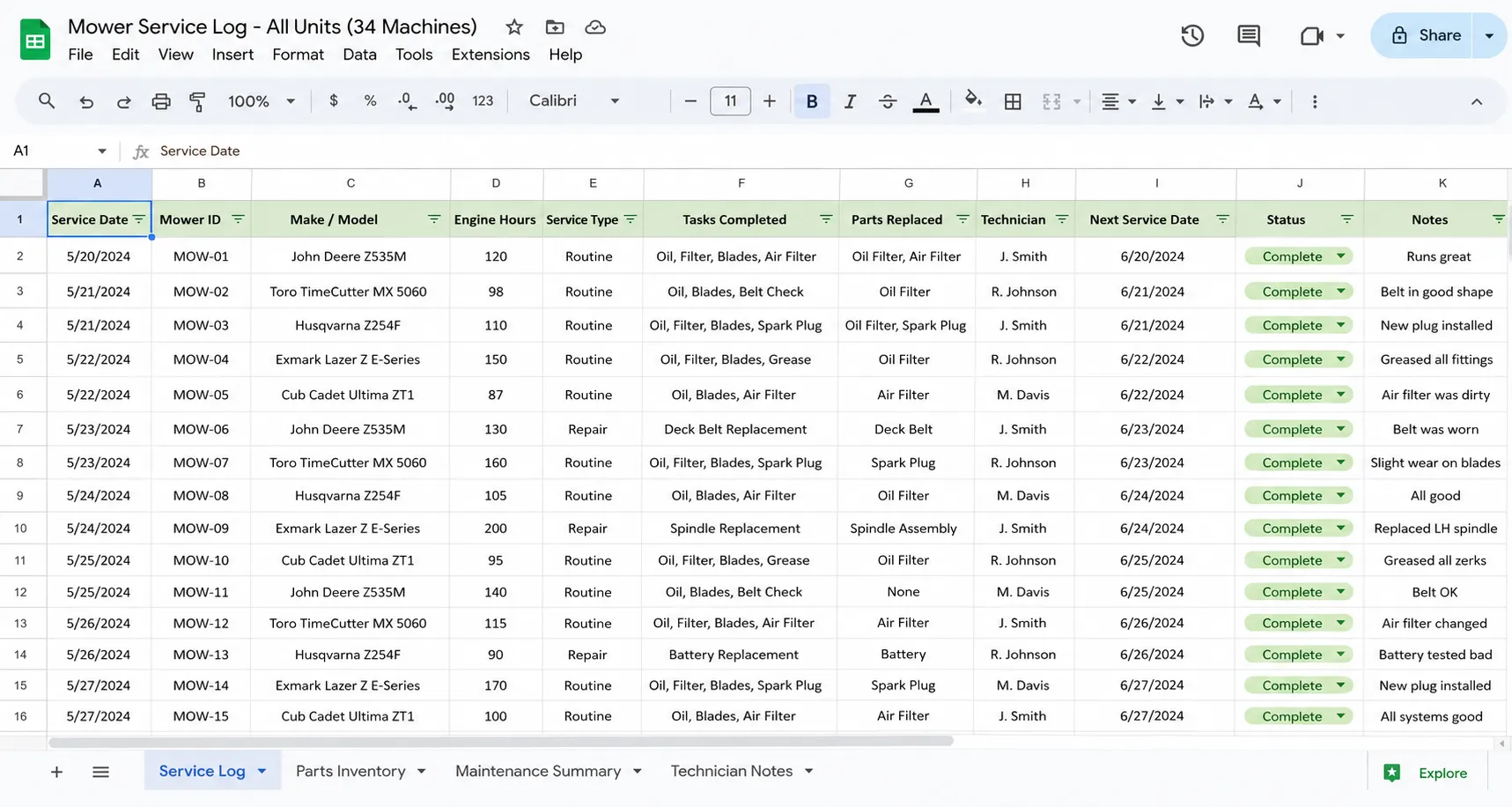Open version history clock icon
This screenshot has height=807, width=1512.
click(1192, 35)
